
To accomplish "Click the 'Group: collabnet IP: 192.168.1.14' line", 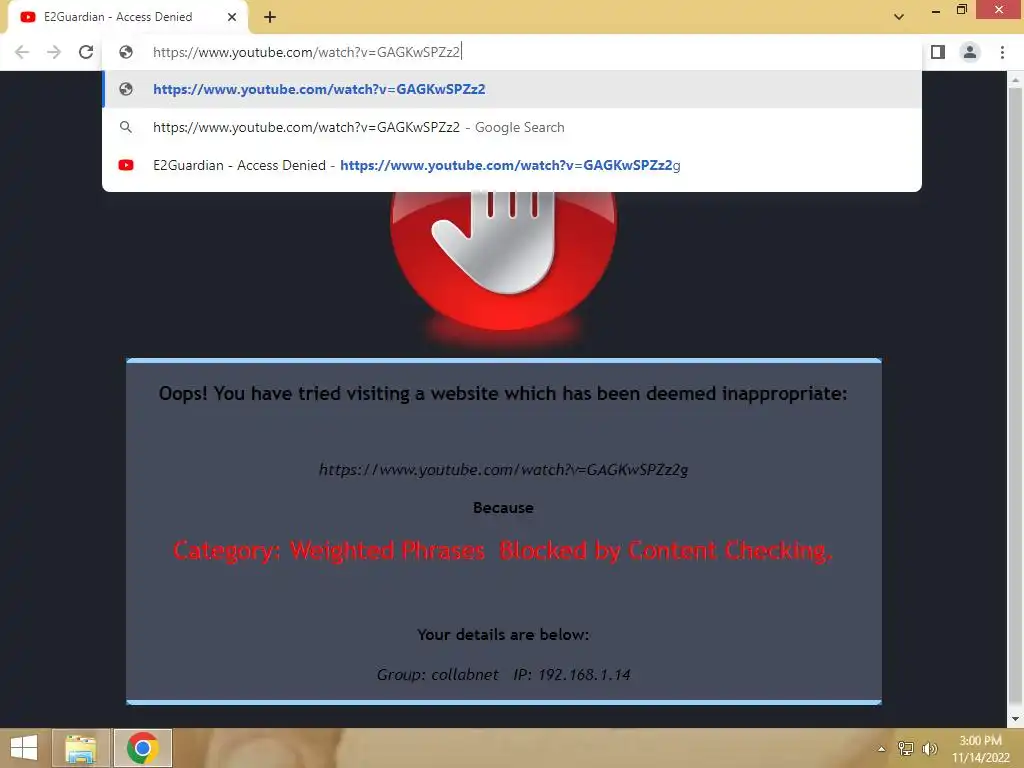I will point(503,675).
